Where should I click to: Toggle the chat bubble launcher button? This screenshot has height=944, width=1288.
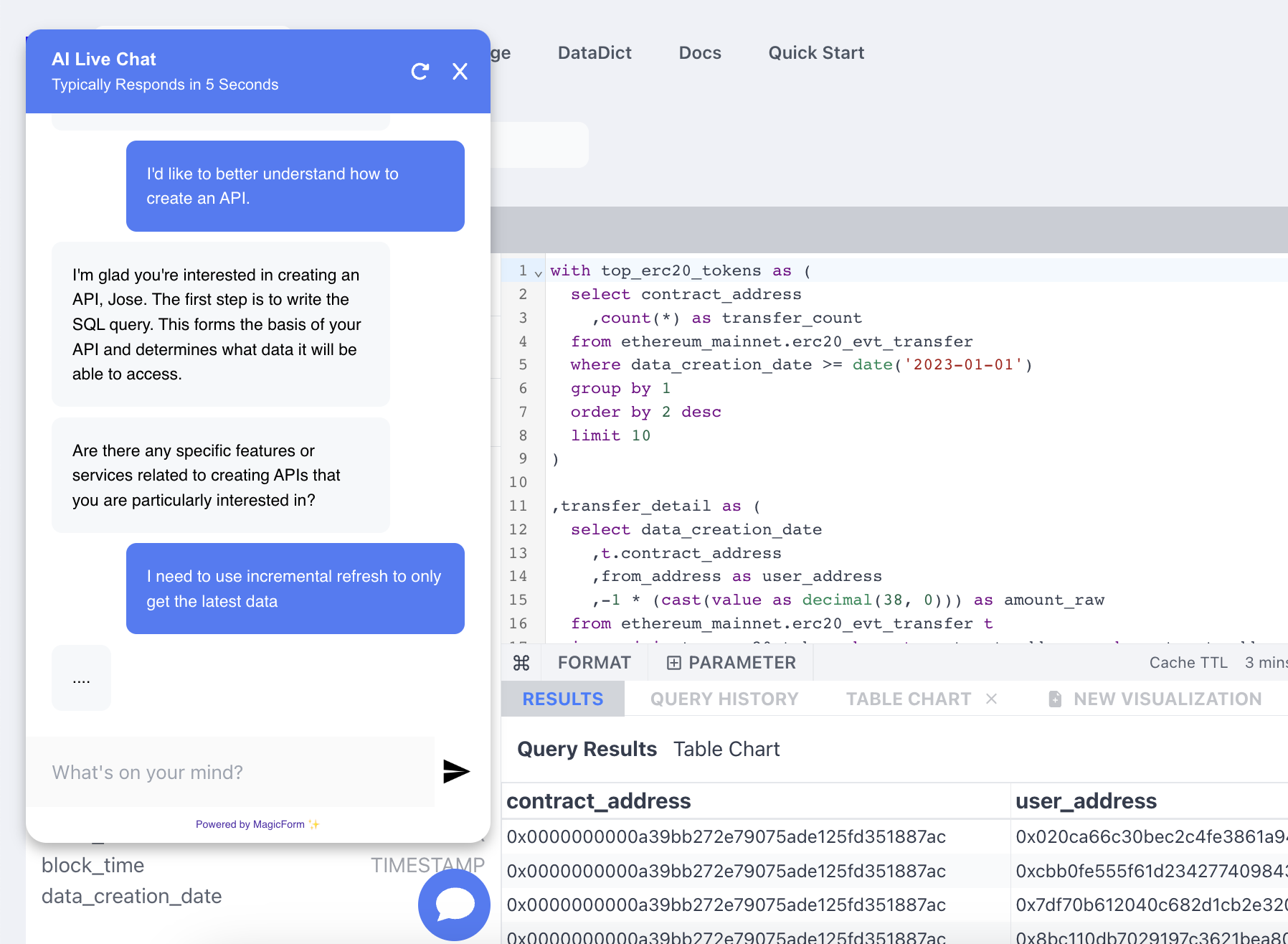[x=454, y=904]
